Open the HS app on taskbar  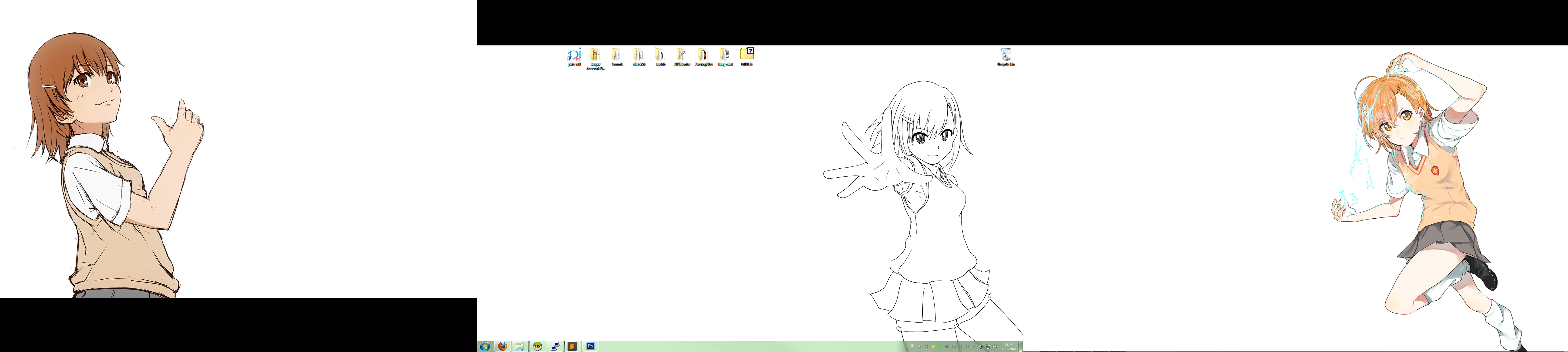pos(537,347)
